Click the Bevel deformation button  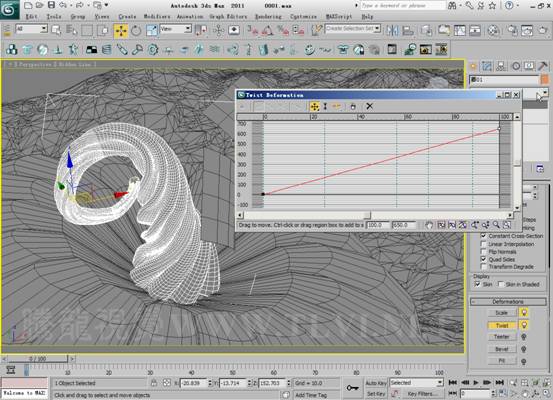[x=502, y=349]
